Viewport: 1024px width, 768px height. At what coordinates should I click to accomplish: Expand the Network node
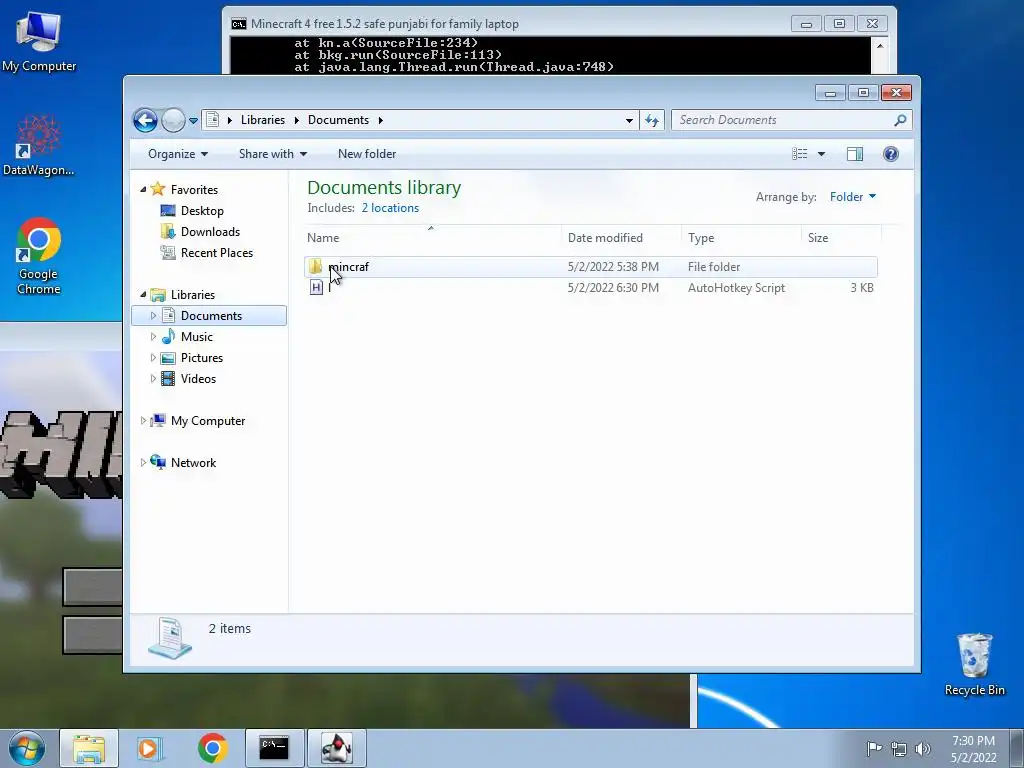click(x=143, y=462)
